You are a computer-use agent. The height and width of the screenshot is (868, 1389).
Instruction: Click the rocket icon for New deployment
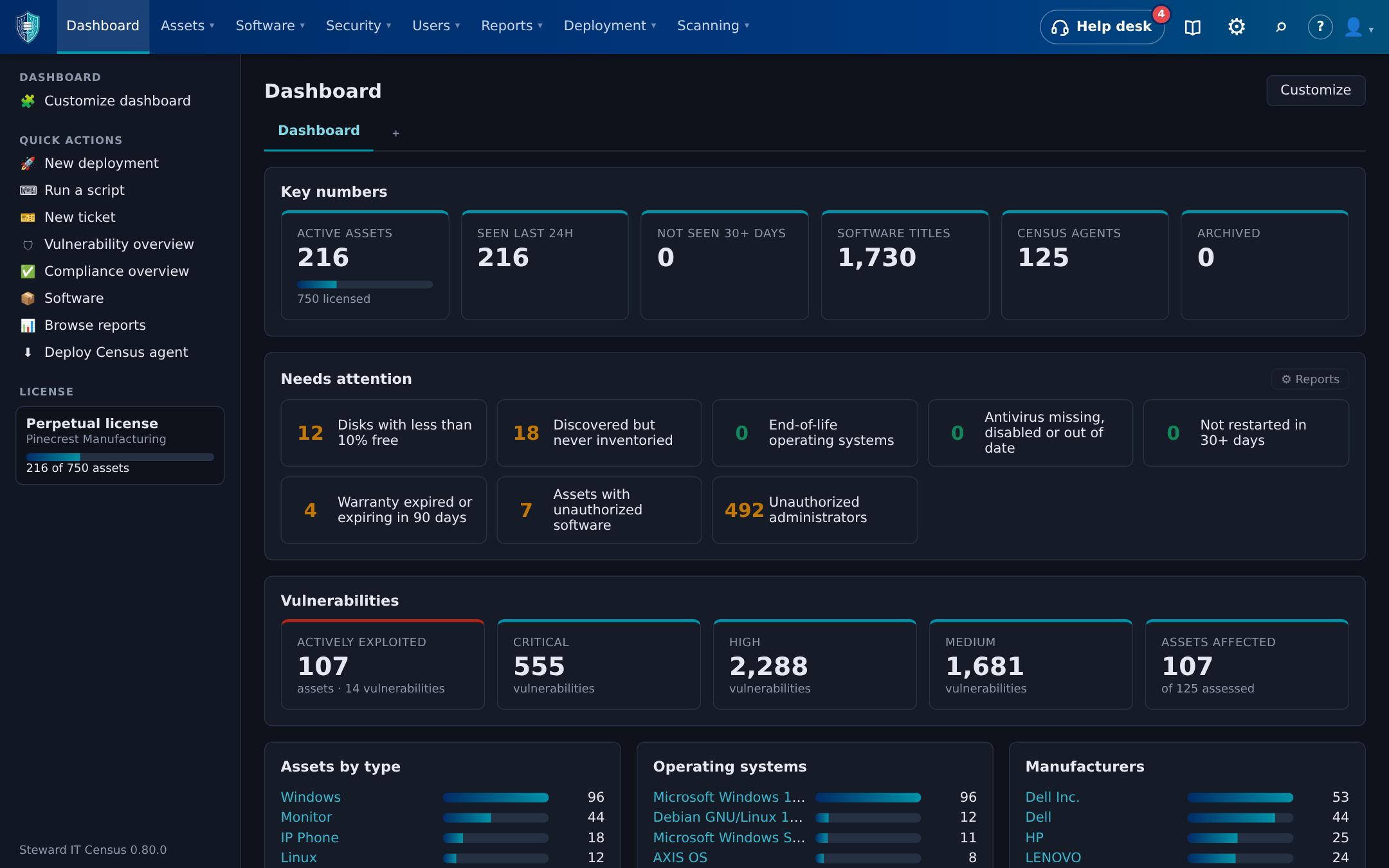point(28,163)
